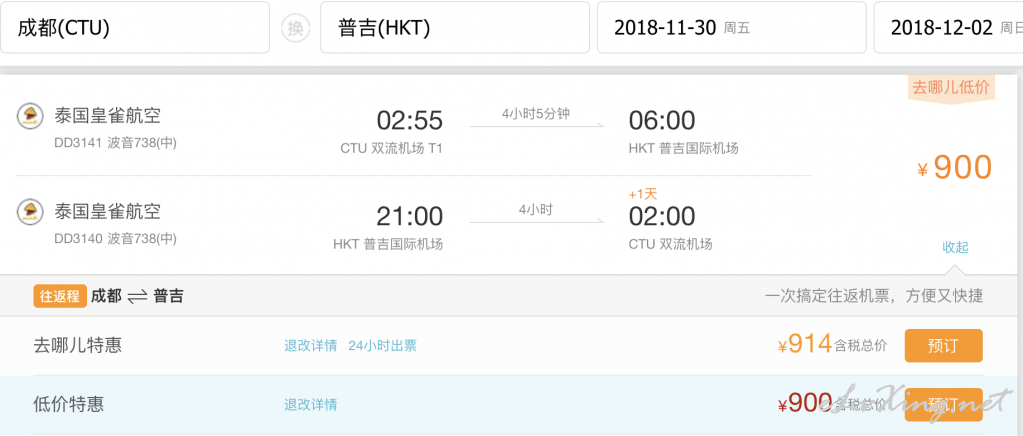The width and height of the screenshot is (1023, 436).
Task: Open 退改详情 for 去哪儿特惠
Action: pyautogui.click(x=311, y=346)
